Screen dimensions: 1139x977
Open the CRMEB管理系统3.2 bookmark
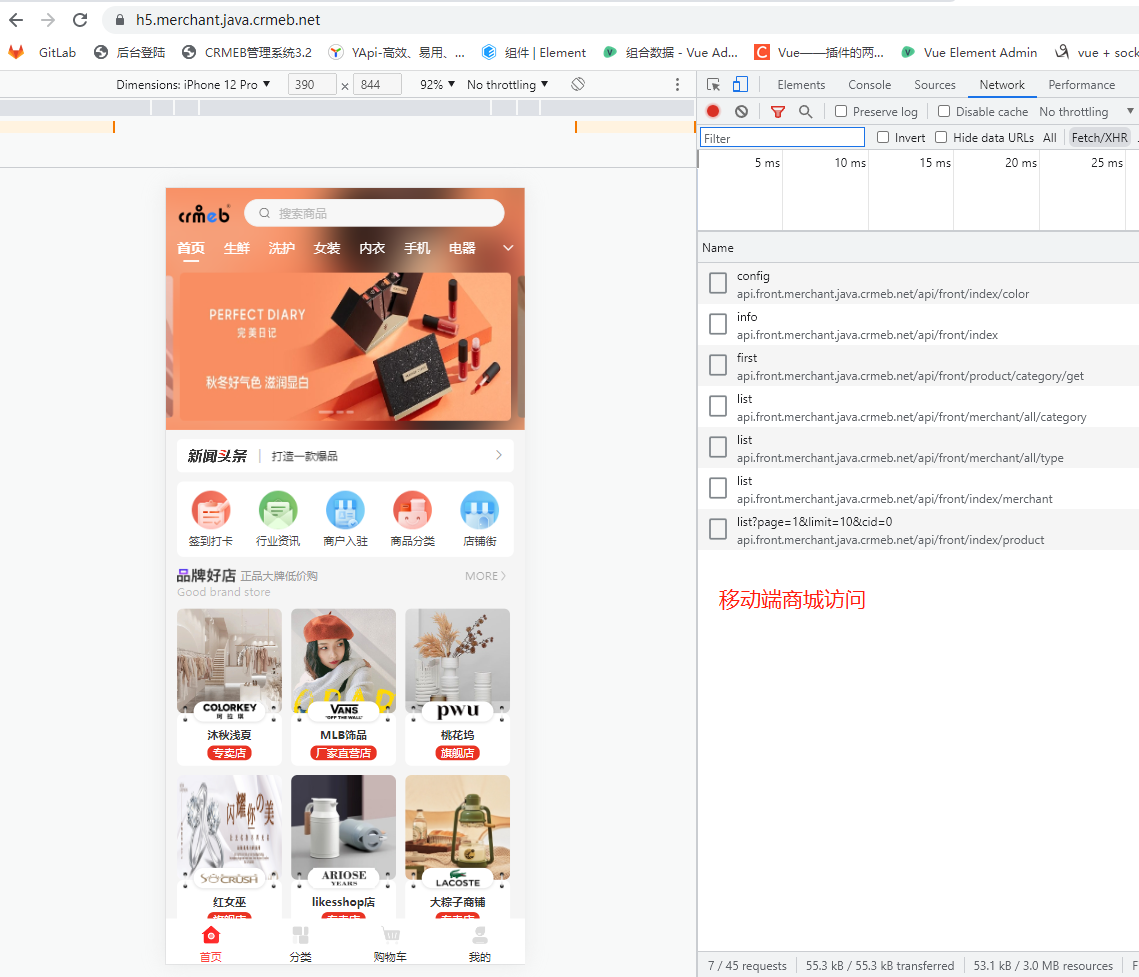247,52
